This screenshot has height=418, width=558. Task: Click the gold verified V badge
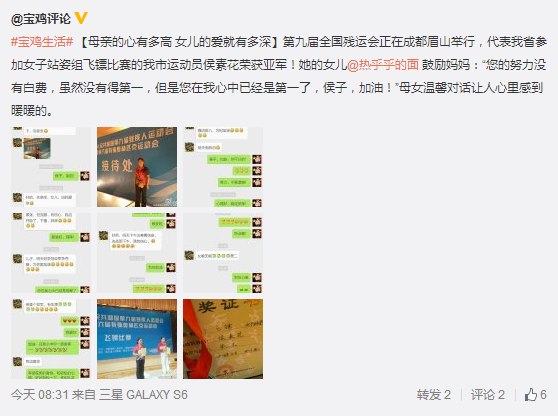point(81,17)
